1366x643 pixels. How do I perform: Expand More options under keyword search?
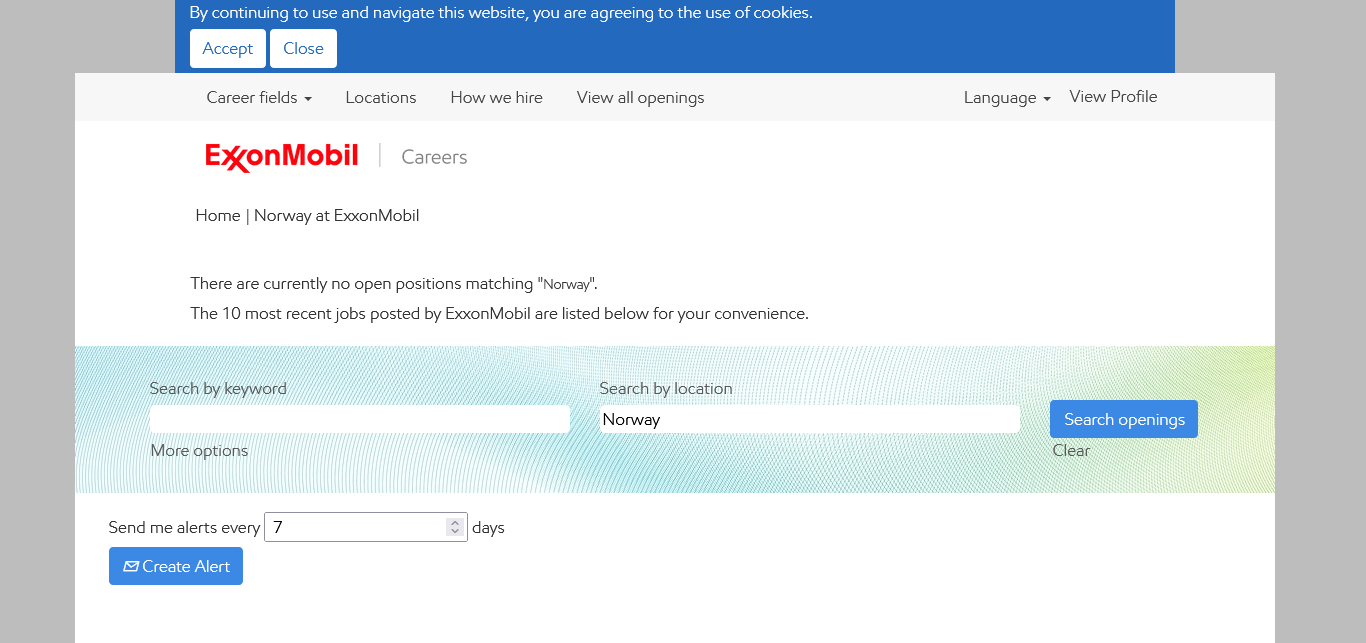point(199,450)
